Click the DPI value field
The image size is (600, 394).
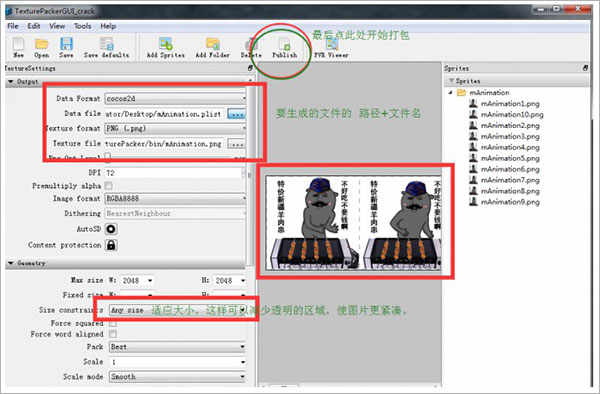[174, 173]
